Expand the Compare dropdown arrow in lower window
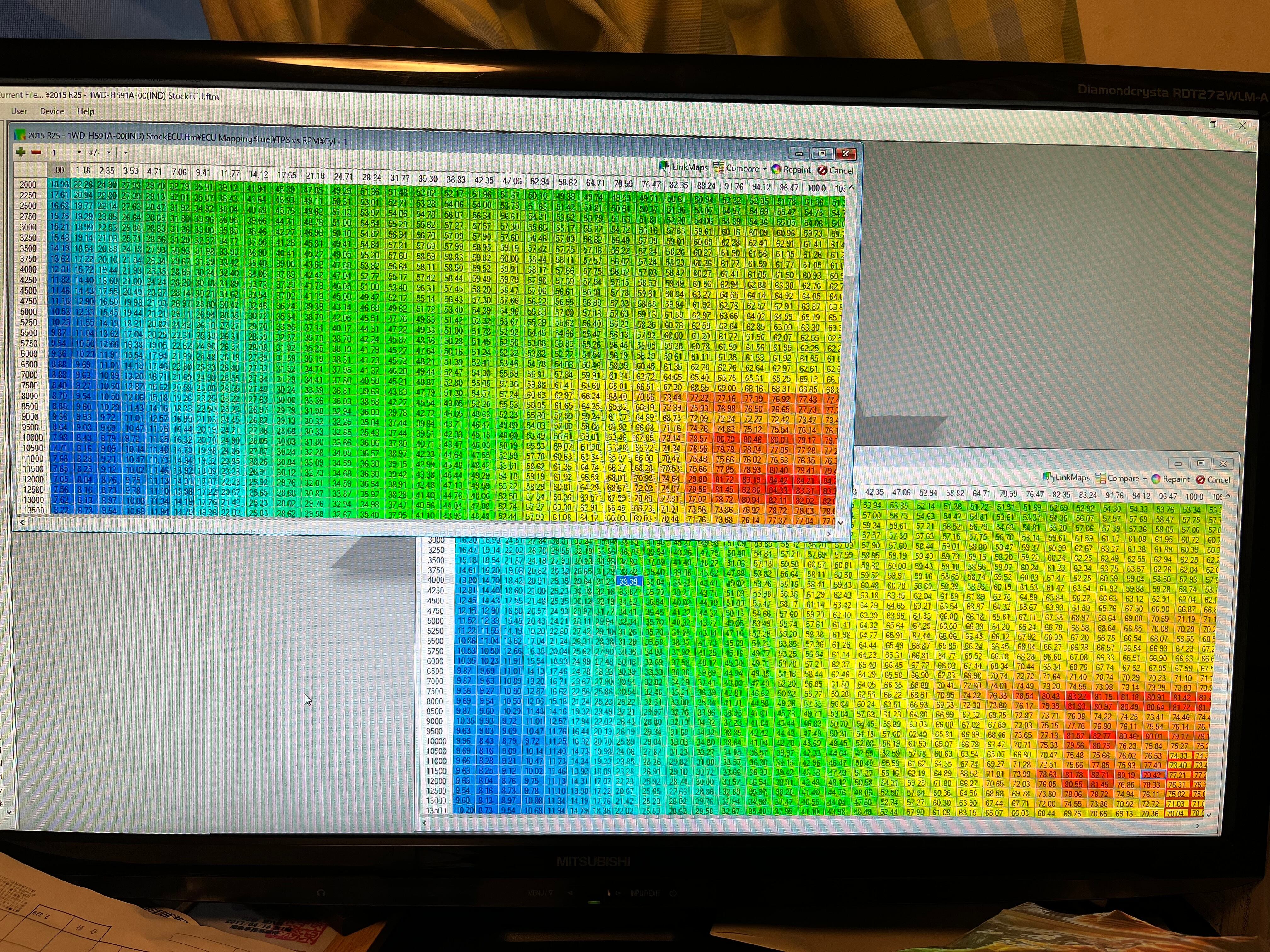 [x=1144, y=479]
